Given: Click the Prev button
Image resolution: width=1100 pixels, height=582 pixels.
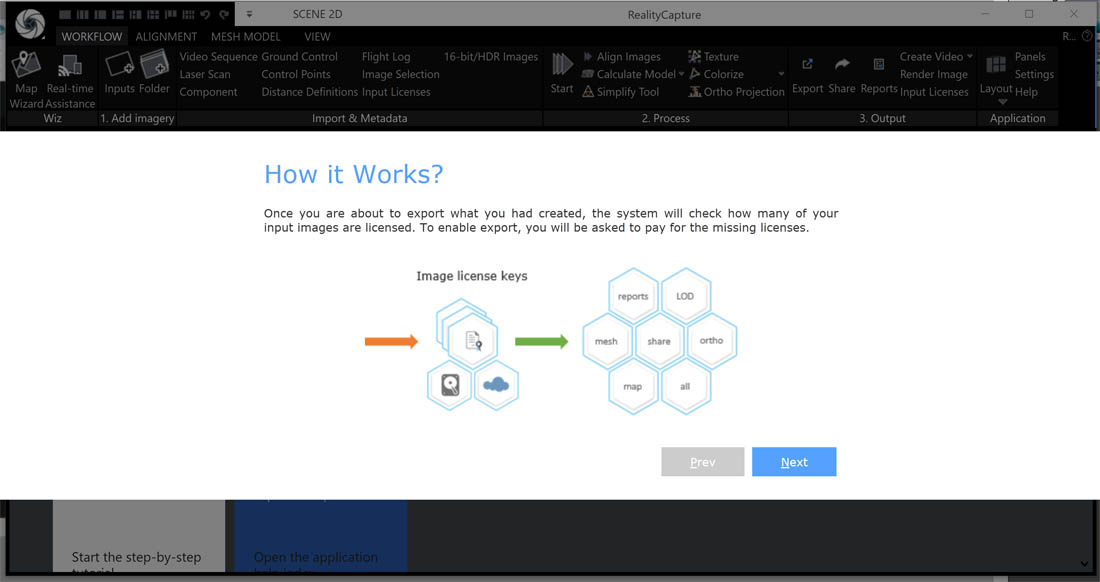Looking at the screenshot, I should pos(702,462).
